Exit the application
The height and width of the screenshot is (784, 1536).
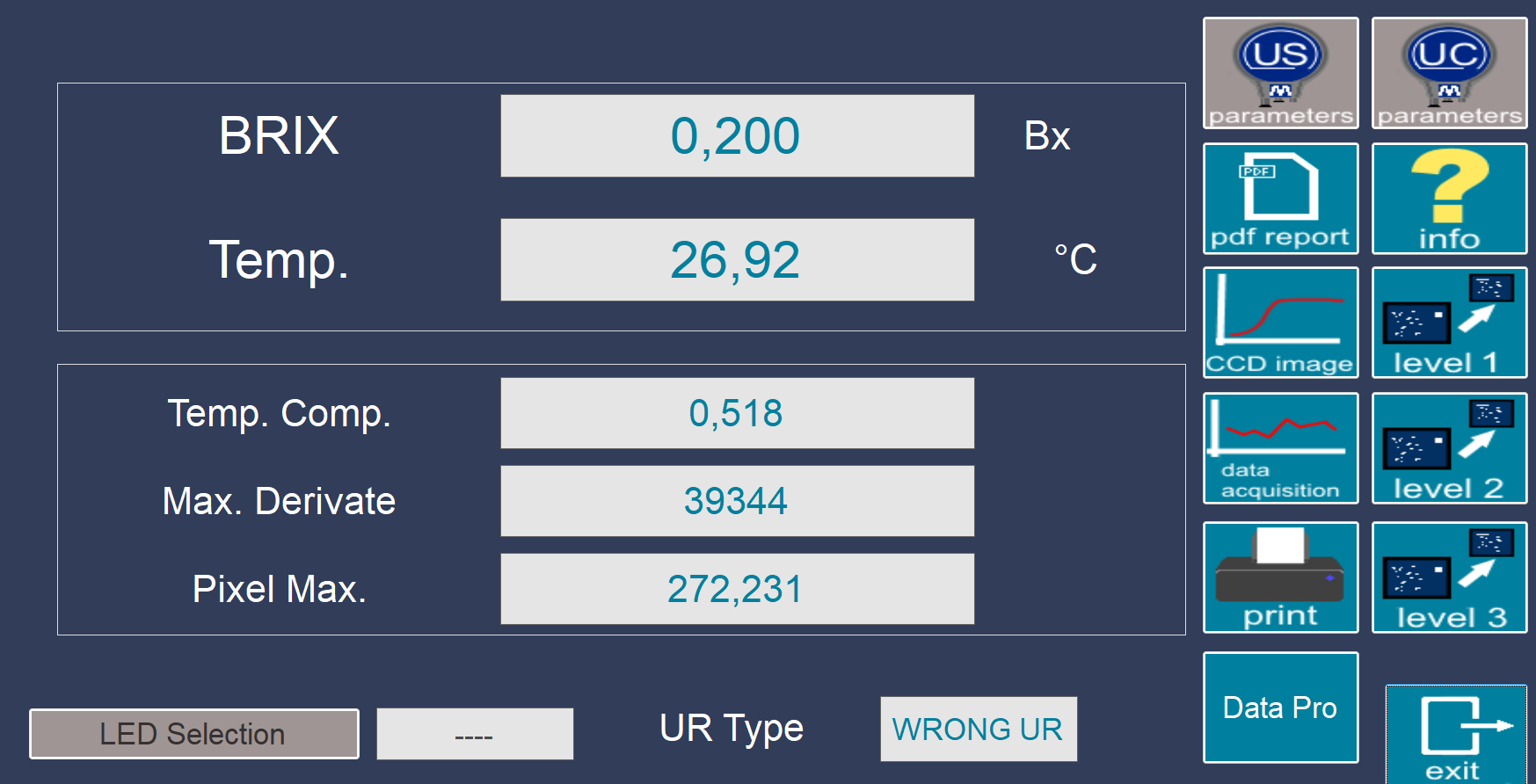[1456, 734]
